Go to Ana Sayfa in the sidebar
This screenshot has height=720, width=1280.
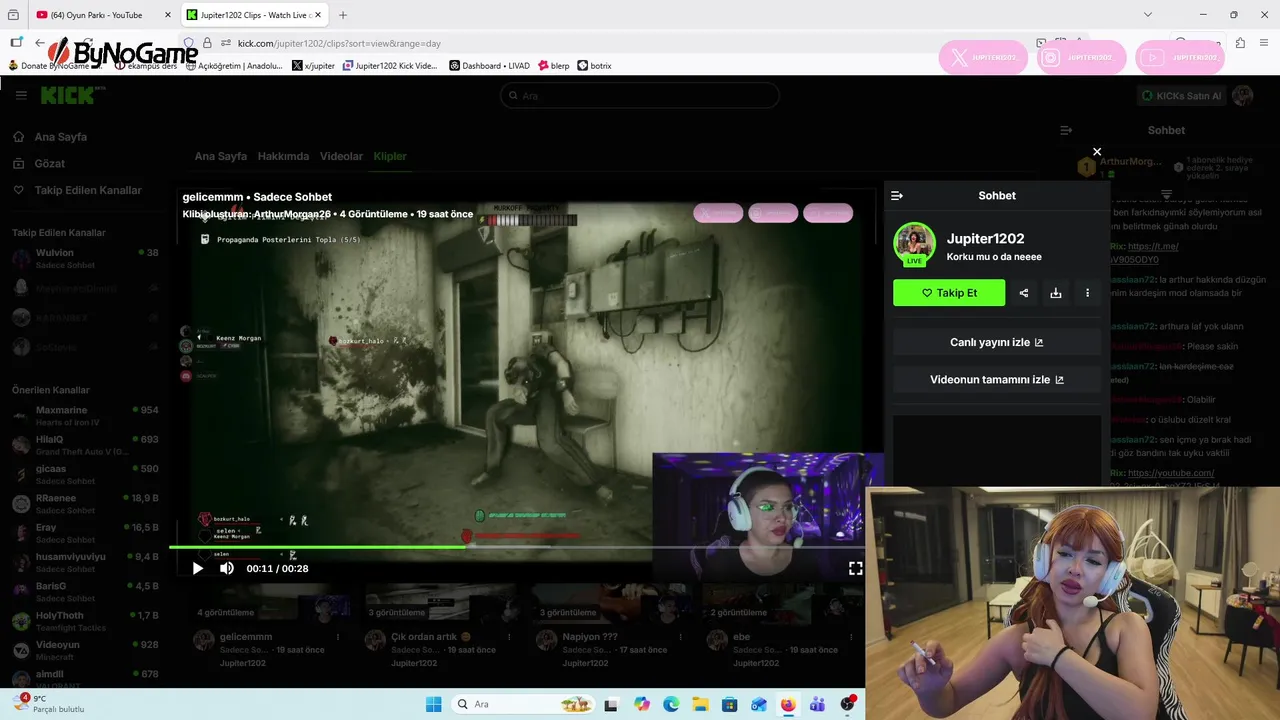pos(61,137)
